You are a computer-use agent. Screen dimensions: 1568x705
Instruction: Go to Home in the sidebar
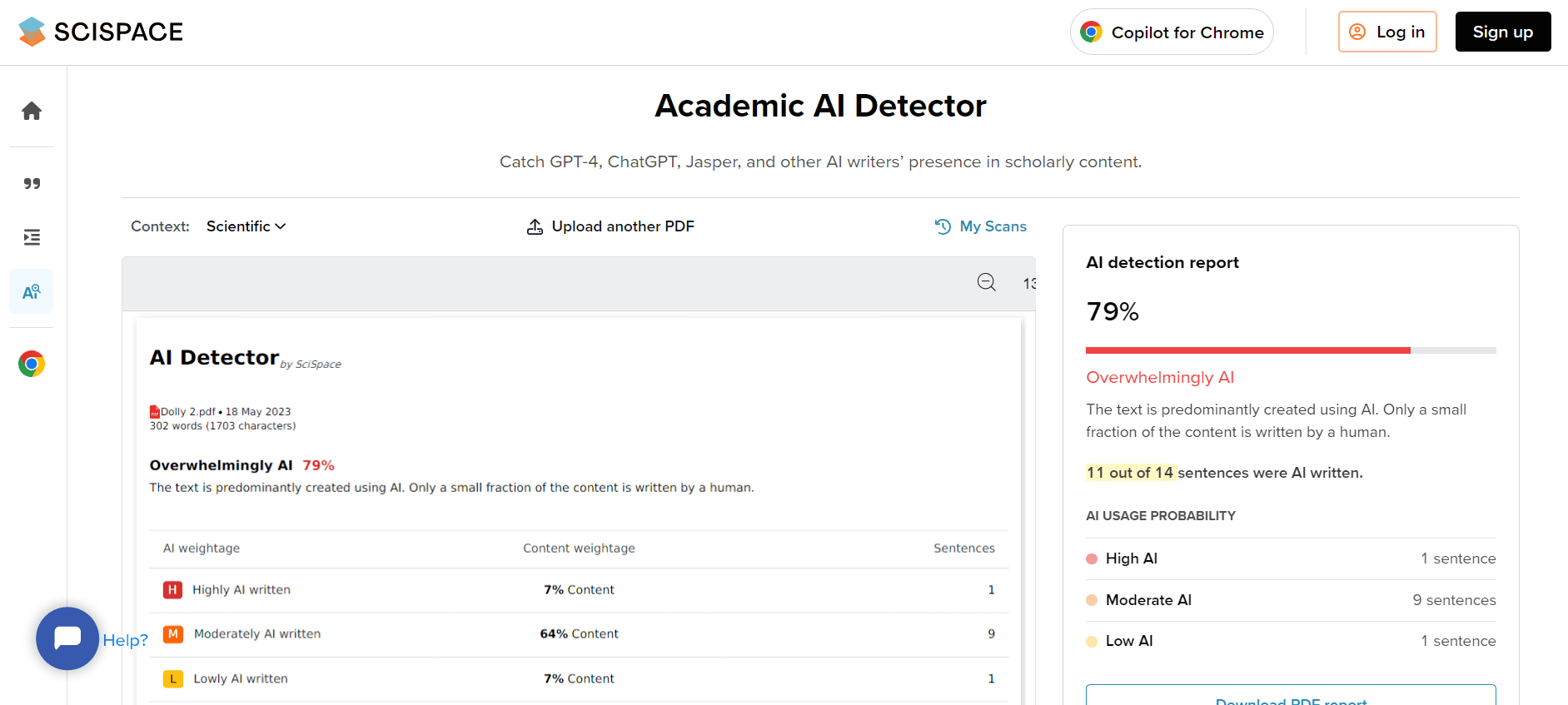[x=32, y=111]
